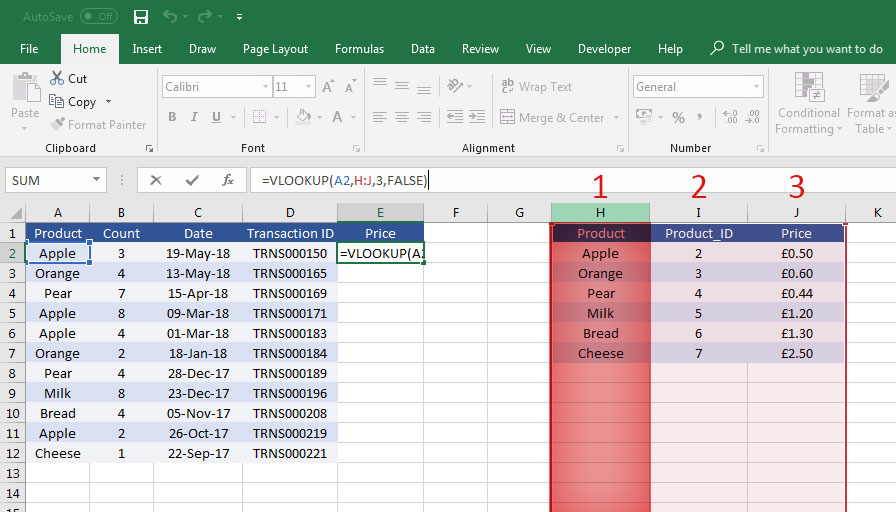Switch to the Formulas tab
896x512 pixels.
359,49
